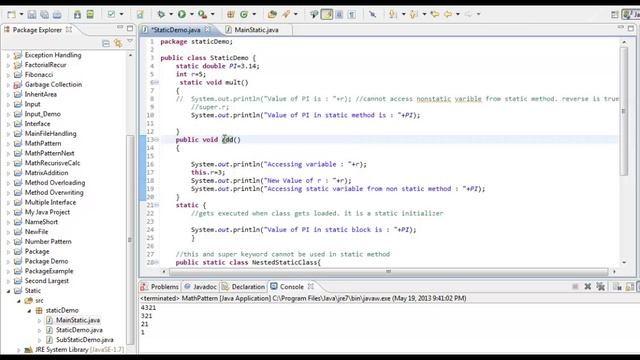
Task: Minimize the editor area
Action: (x=621, y=28)
